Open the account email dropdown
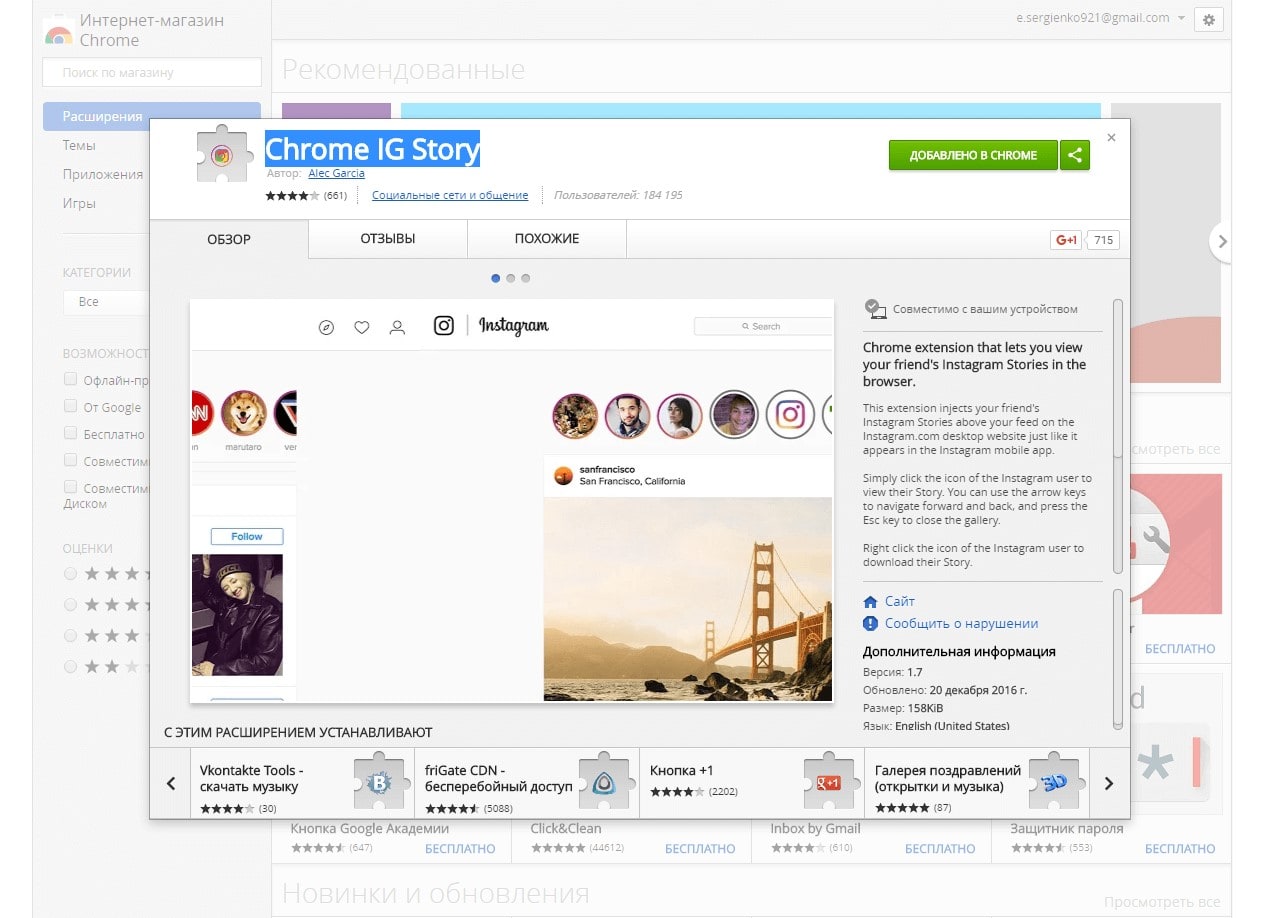Image resolution: width=1280 pixels, height=918 pixels. click(x=1101, y=18)
